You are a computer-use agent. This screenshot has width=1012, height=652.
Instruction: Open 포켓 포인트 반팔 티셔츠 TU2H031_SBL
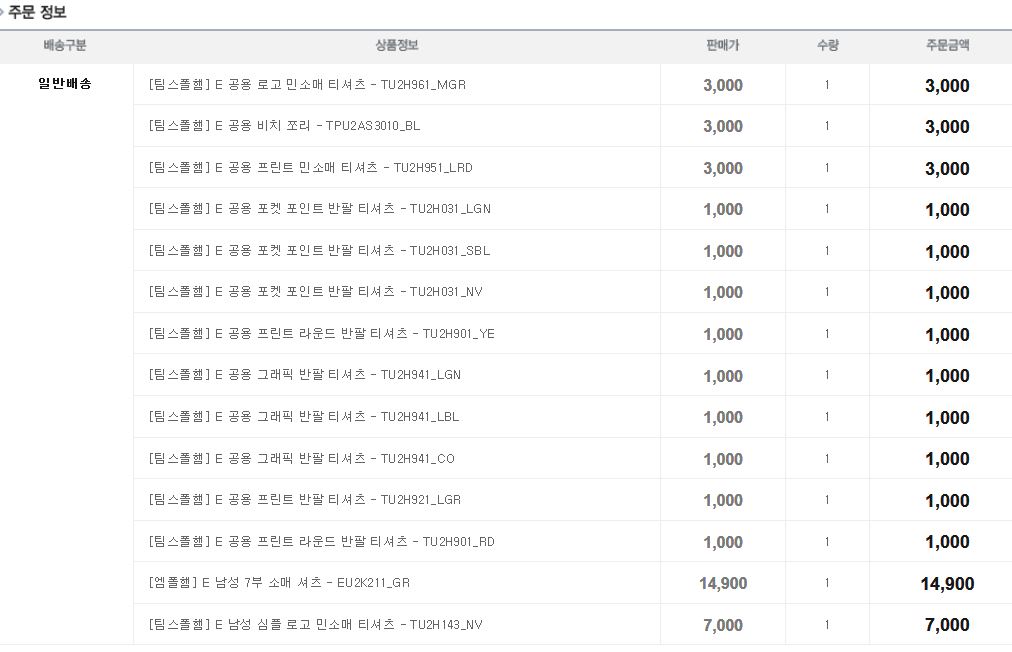coord(319,251)
